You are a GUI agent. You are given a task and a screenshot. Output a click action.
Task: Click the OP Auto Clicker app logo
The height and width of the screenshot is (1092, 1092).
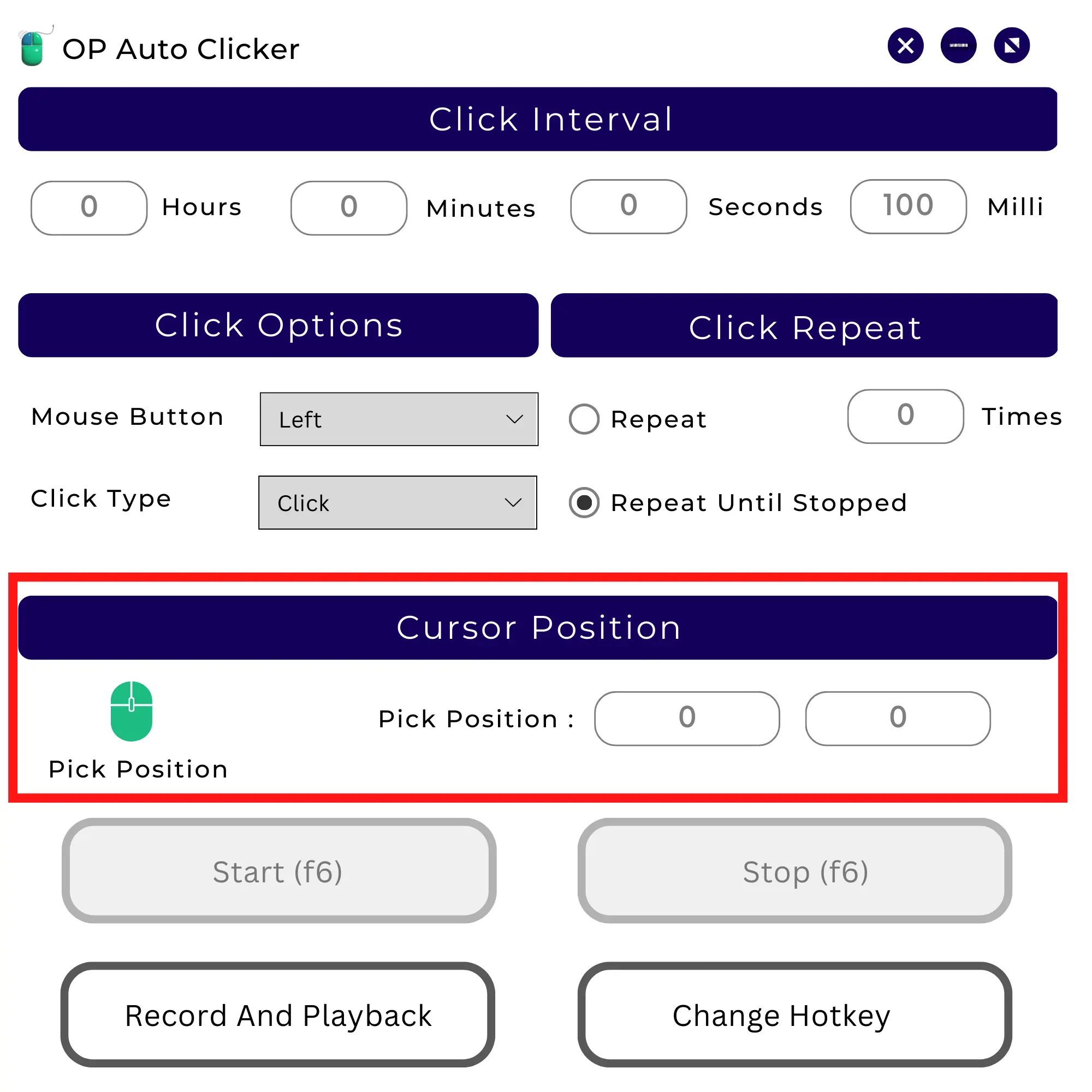click(x=34, y=47)
